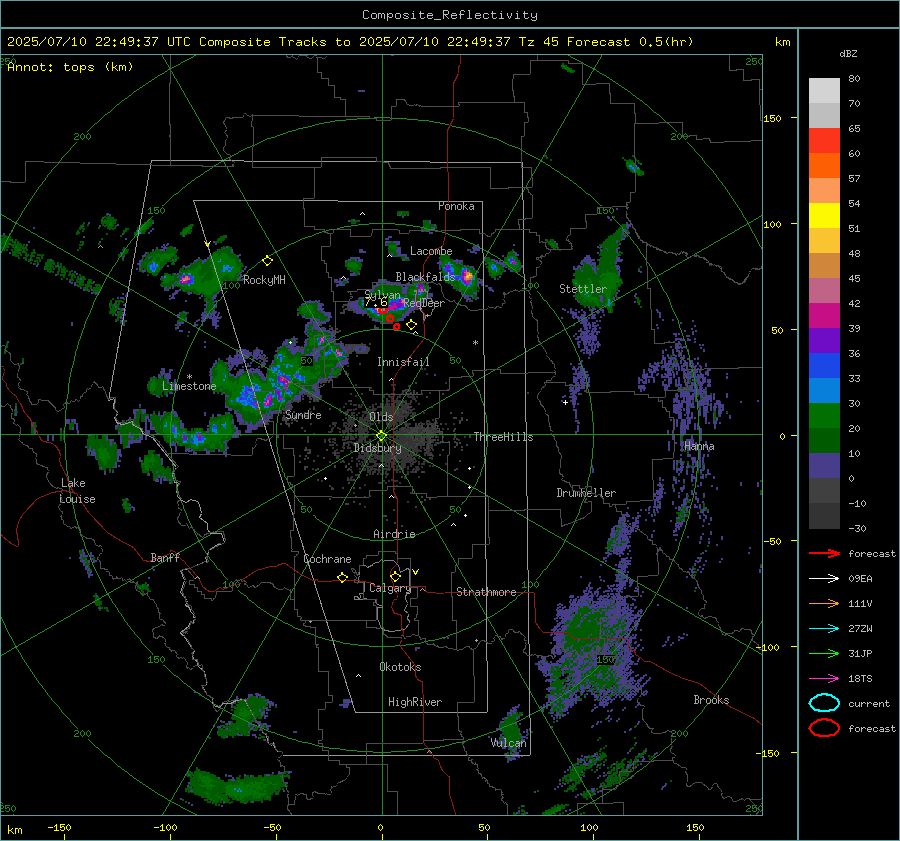Click the Composite_Reflectivity title
This screenshot has width=900, height=841.
tap(450, 15)
